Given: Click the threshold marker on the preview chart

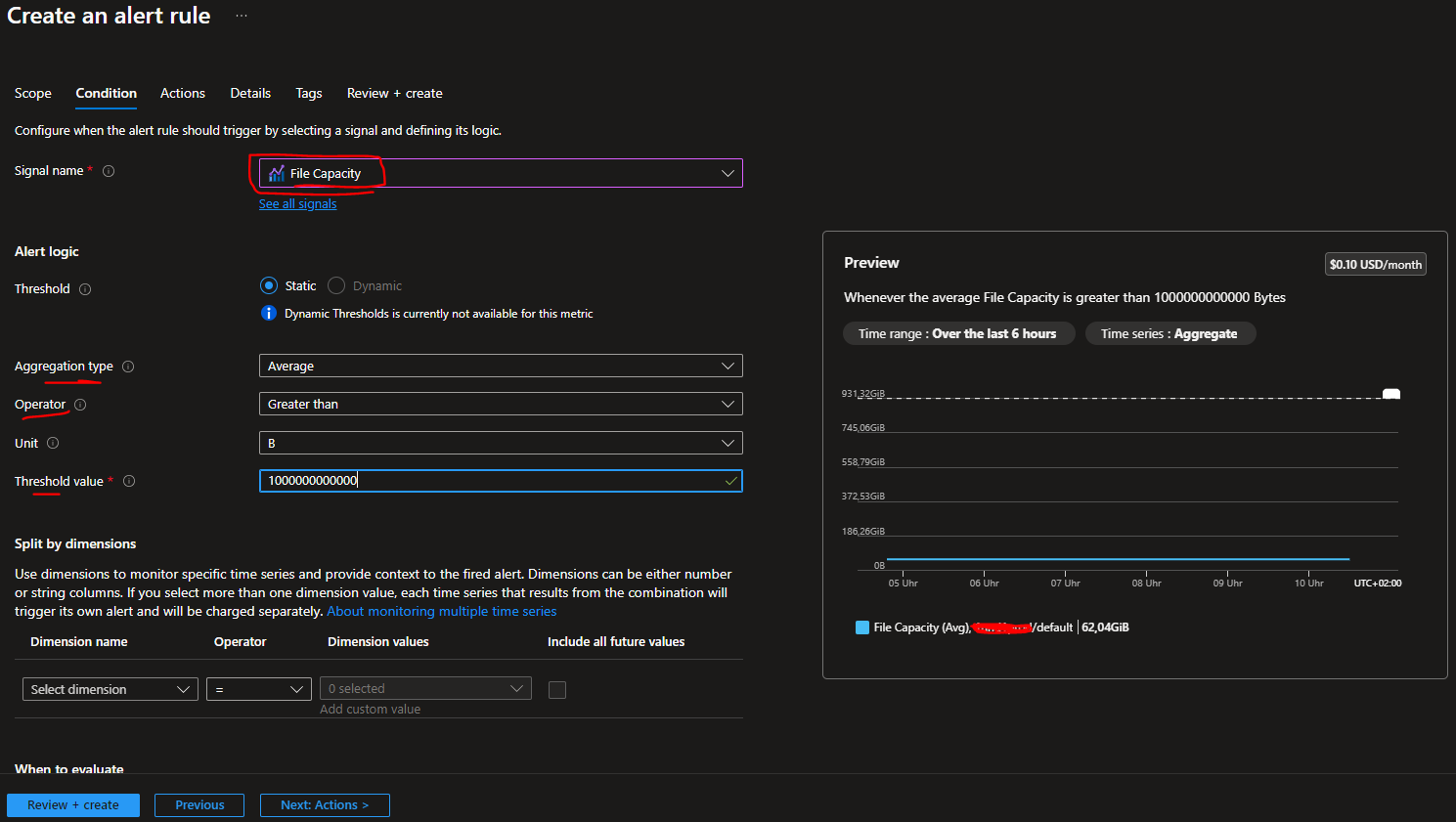Looking at the screenshot, I should tap(1391, 394).
